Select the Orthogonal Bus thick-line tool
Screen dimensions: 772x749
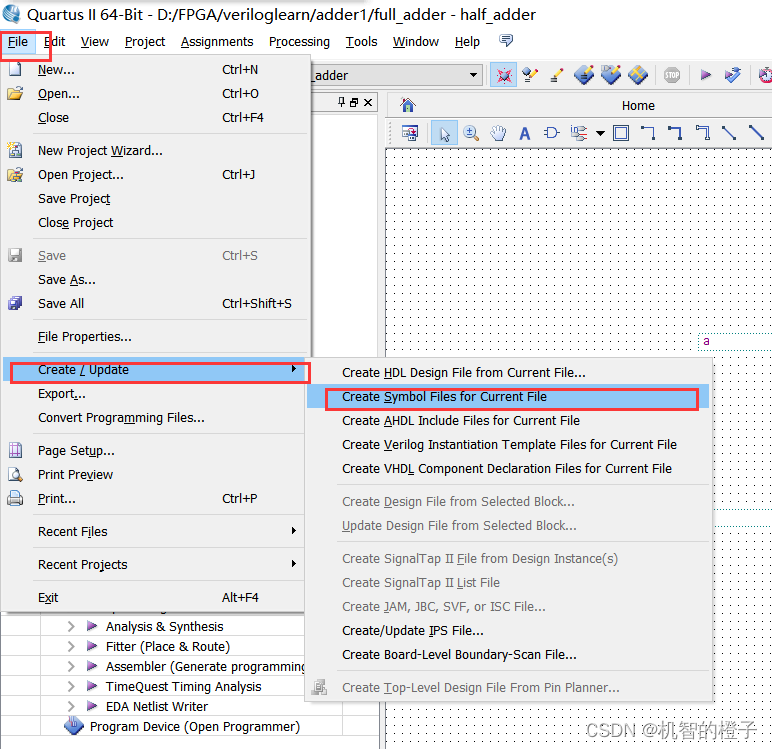coord(675,133)
